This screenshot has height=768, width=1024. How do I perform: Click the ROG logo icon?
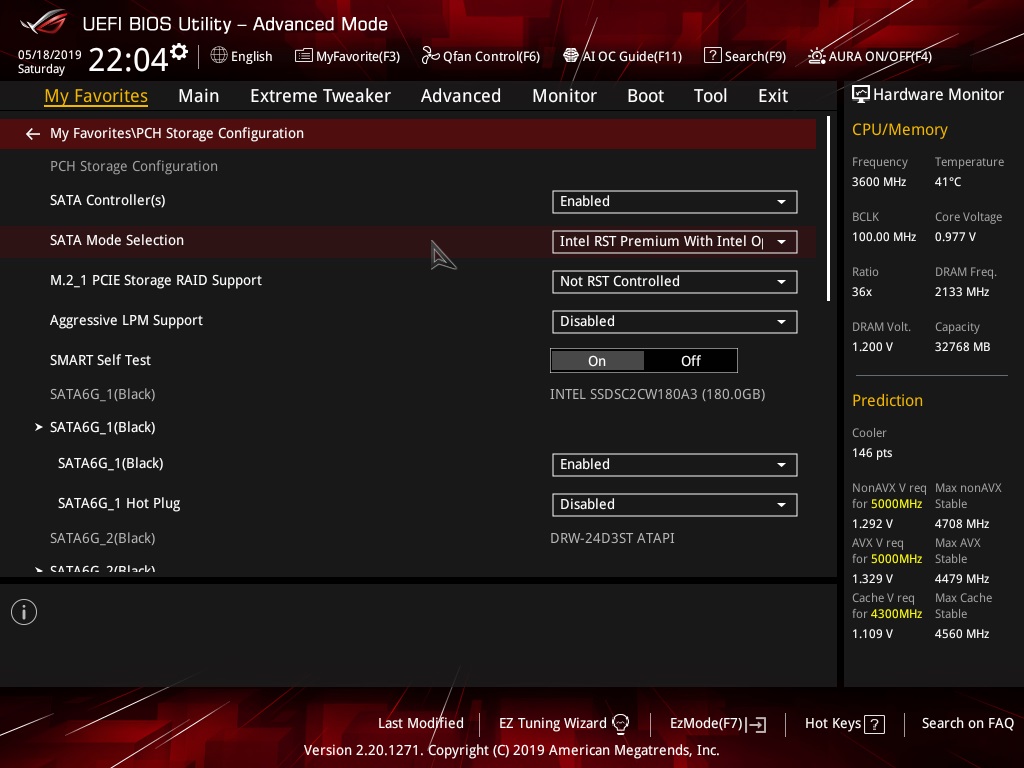pyautogui.click(x=43, y=23)
